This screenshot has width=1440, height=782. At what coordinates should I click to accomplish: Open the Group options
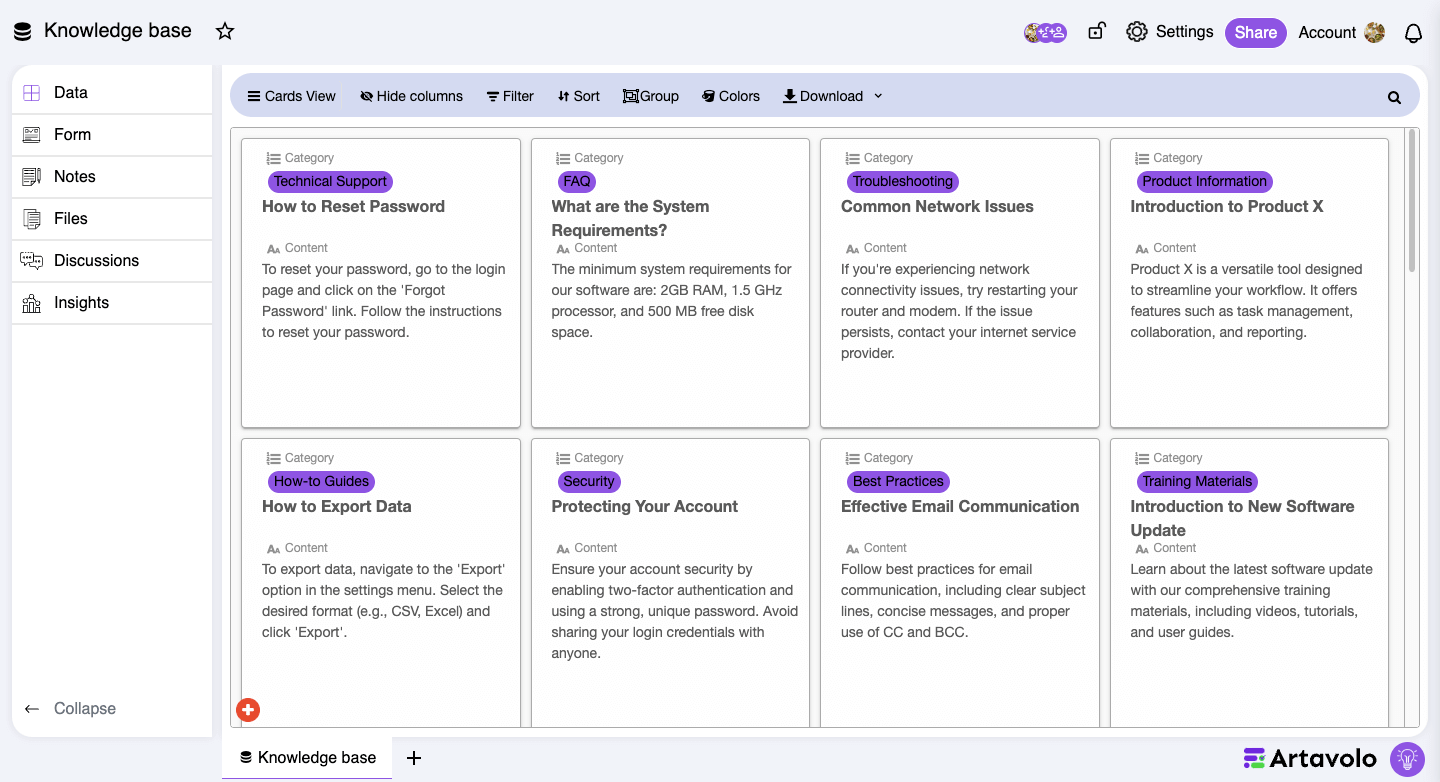tap(651, 95)
